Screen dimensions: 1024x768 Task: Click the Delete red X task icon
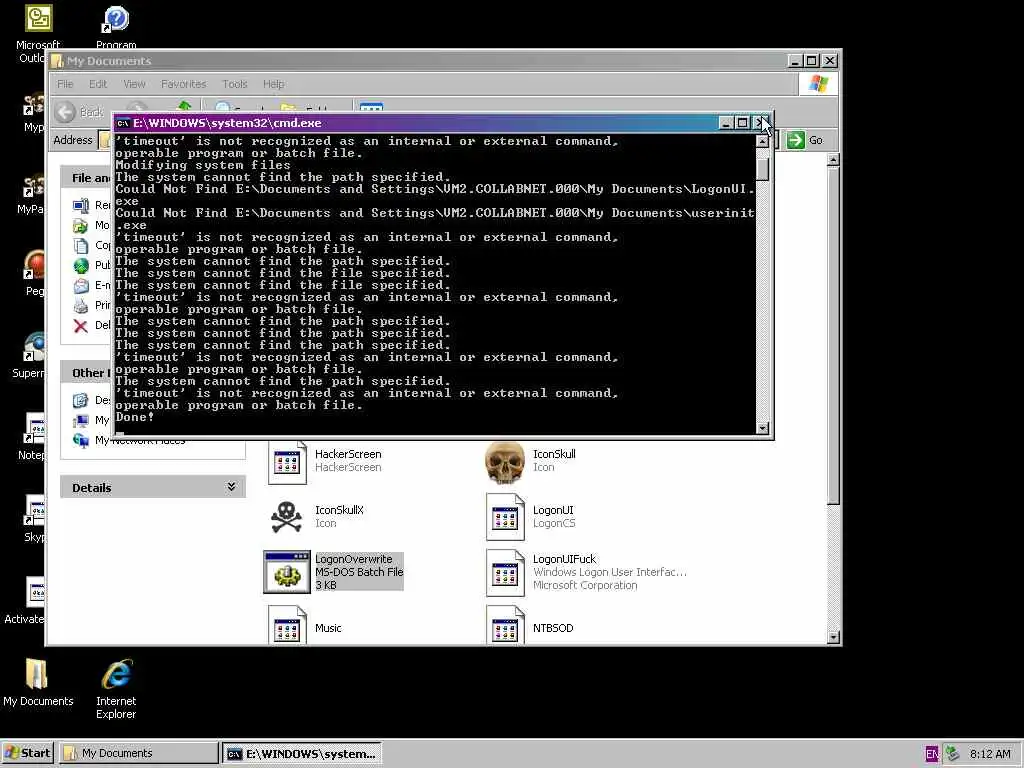[80, 325]
